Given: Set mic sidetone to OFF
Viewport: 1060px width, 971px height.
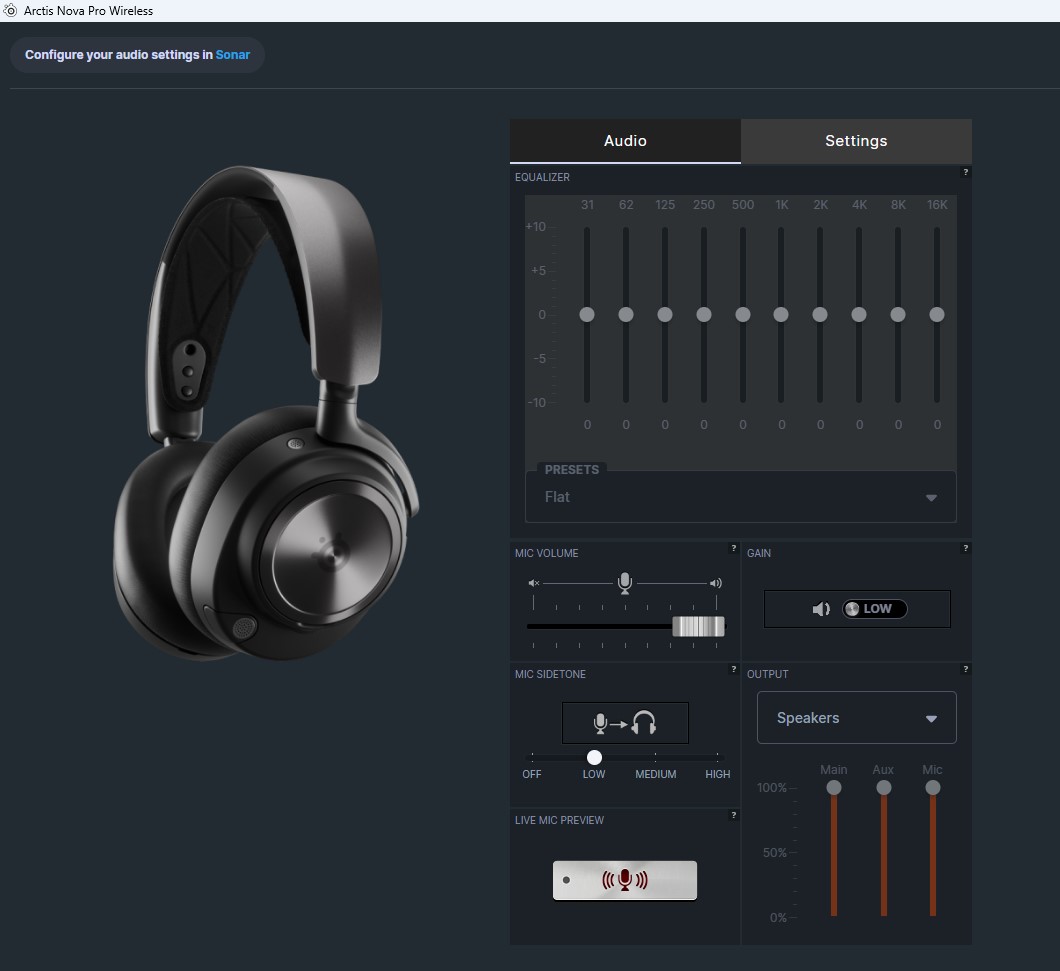Looking at the screenshot, I should 532,758.
